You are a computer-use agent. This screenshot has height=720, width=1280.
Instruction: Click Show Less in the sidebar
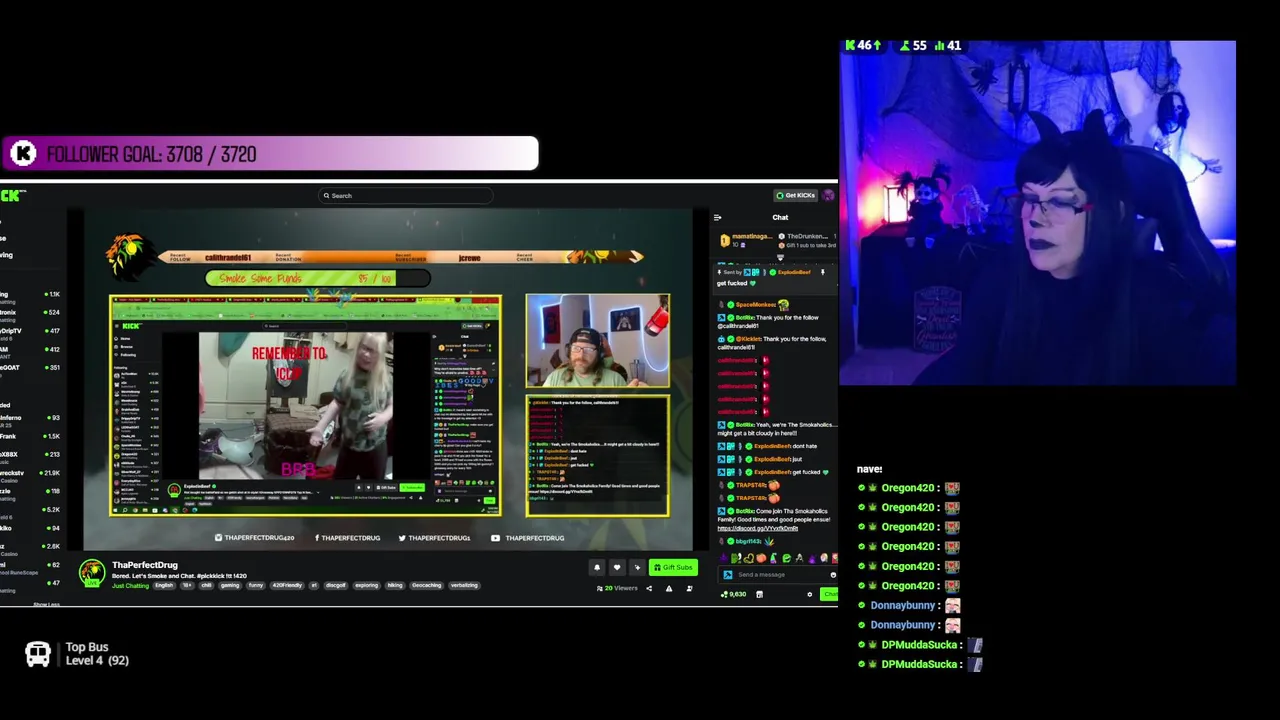[x=46, y=604]
